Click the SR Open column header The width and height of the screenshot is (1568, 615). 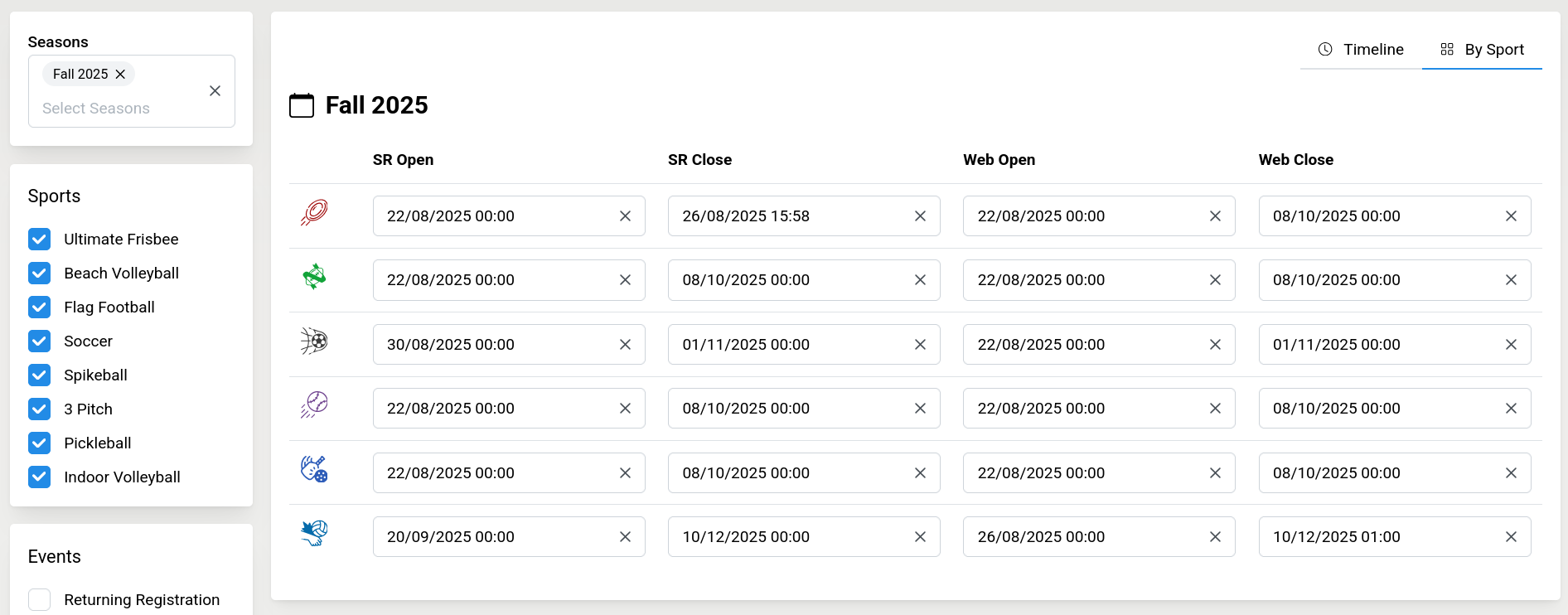403,160
